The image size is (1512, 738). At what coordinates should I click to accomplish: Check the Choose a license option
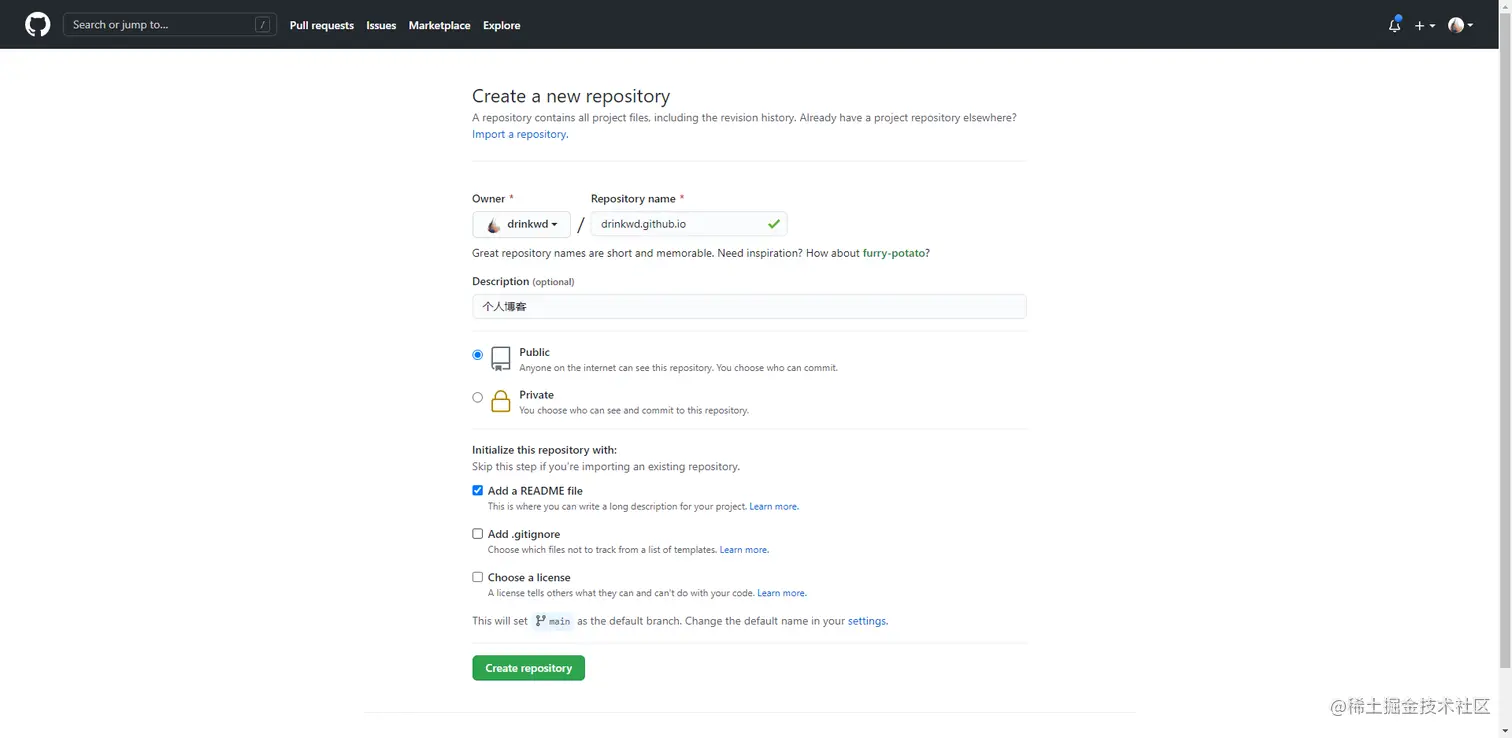(x=477, y=577)
